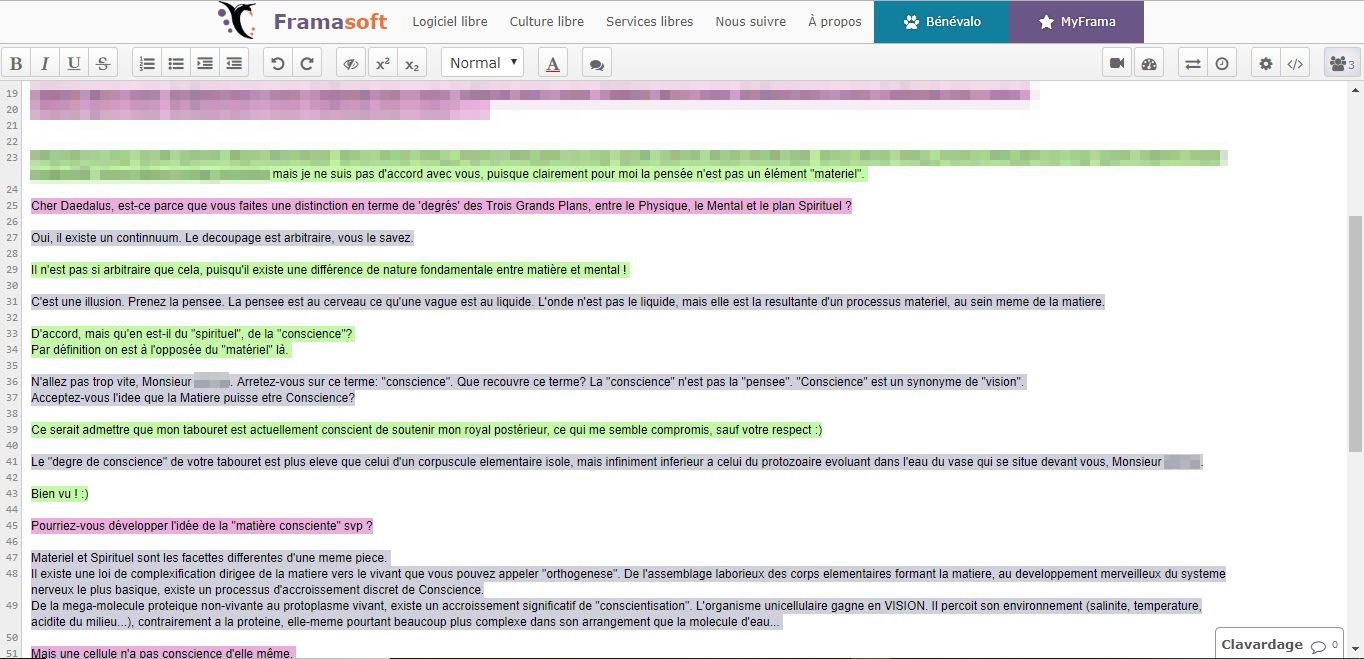Clear authorship colors with eye icon

coord(351,64)
